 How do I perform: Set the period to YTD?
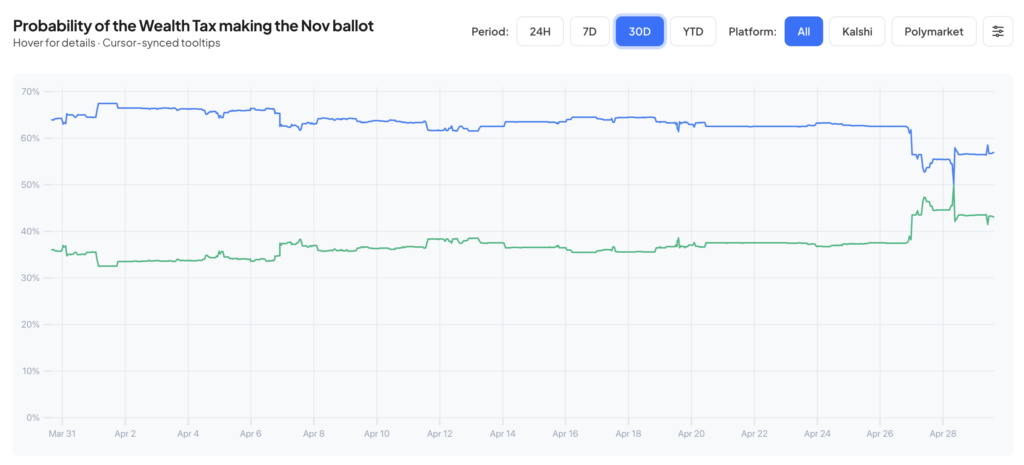click(x=692, y=32)
